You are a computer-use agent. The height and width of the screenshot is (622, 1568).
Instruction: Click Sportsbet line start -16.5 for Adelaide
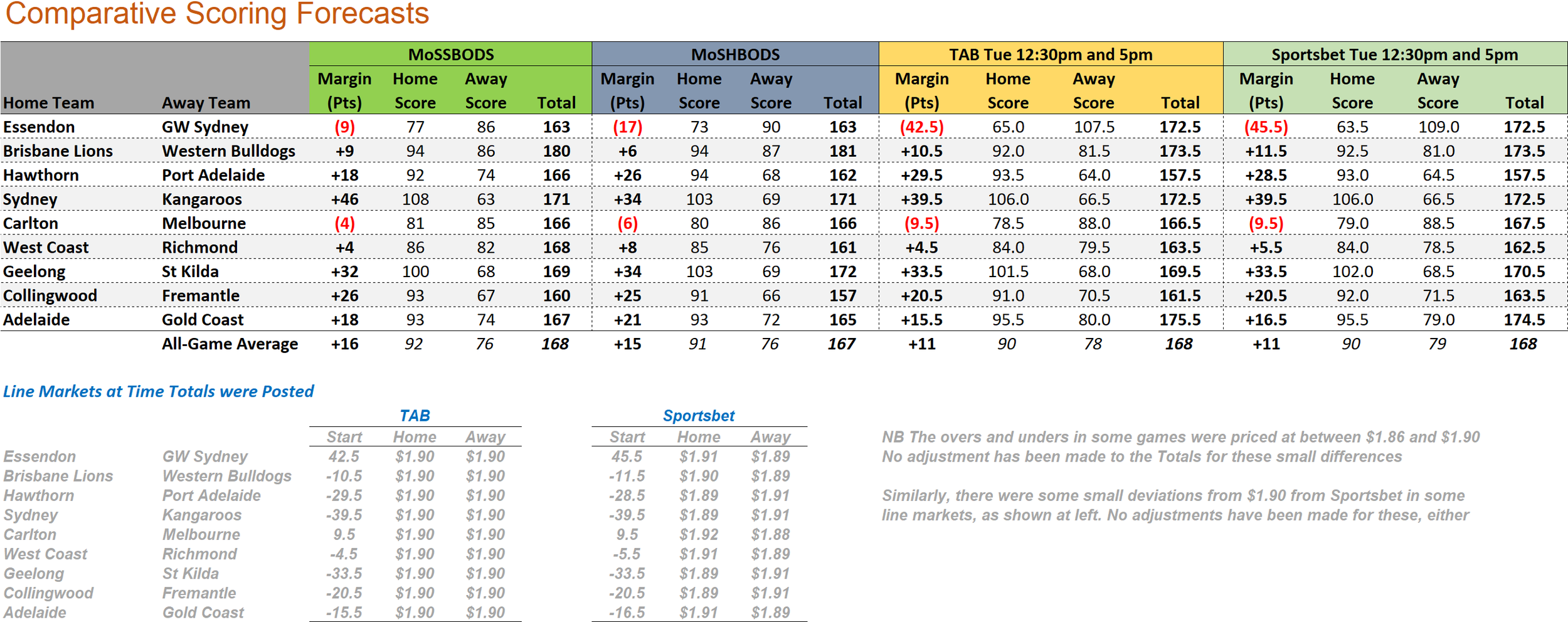[x=627, y=613]
